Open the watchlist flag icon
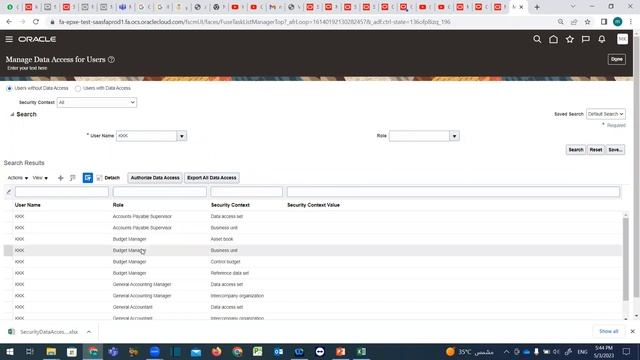Screen dimensions: 640x360 point(586,39)
